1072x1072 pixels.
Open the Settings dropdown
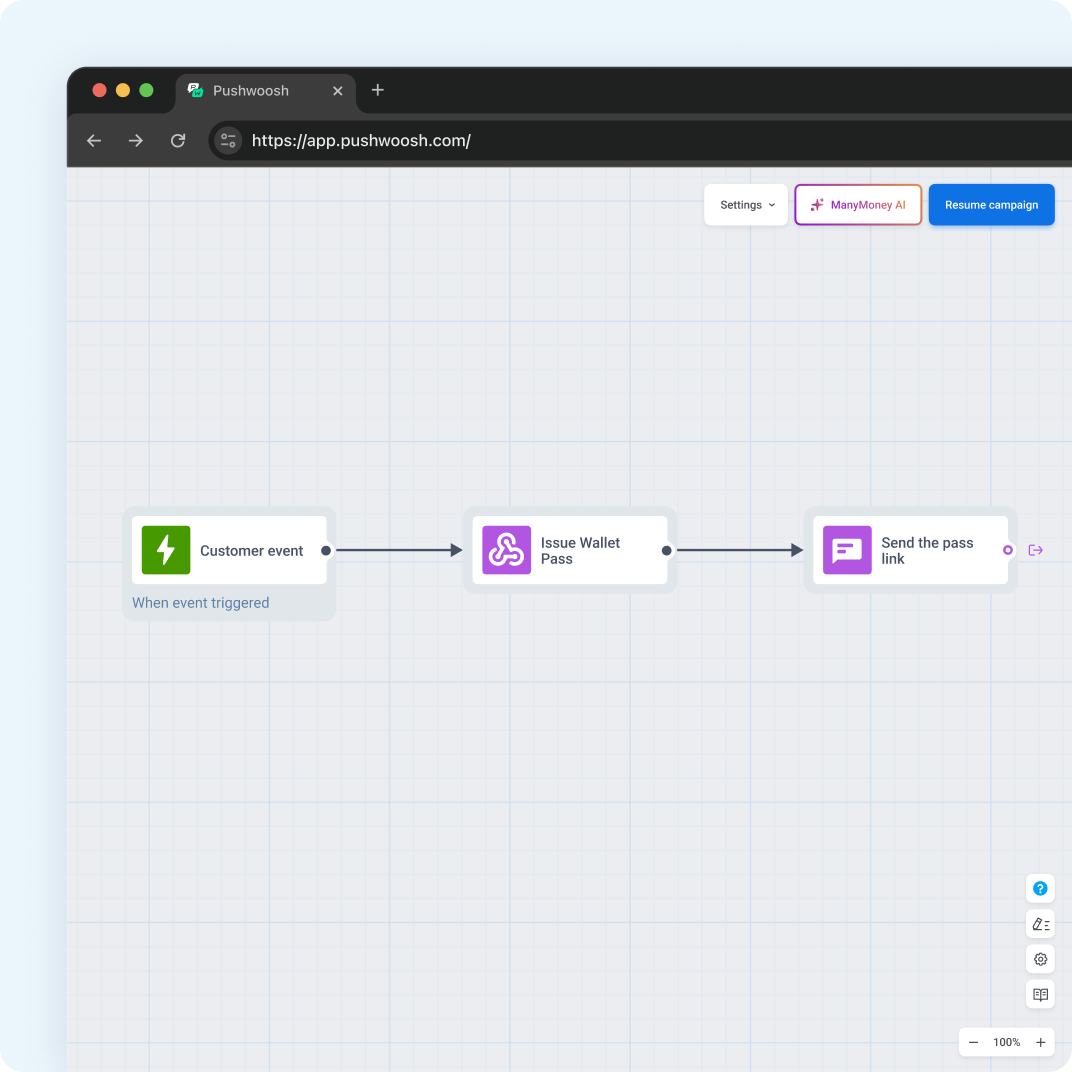point(746,204)
